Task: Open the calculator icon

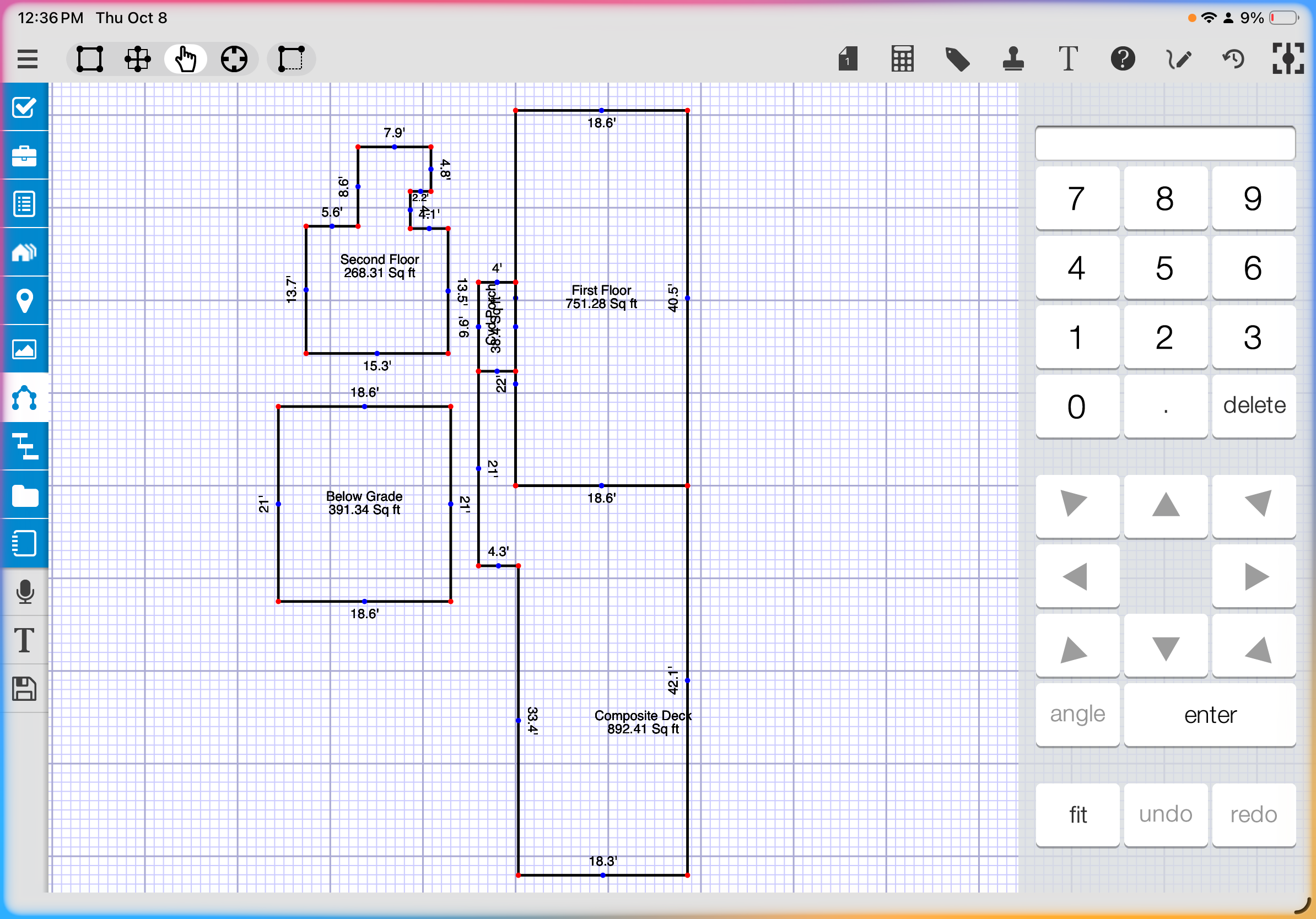Action: (902, 58)
